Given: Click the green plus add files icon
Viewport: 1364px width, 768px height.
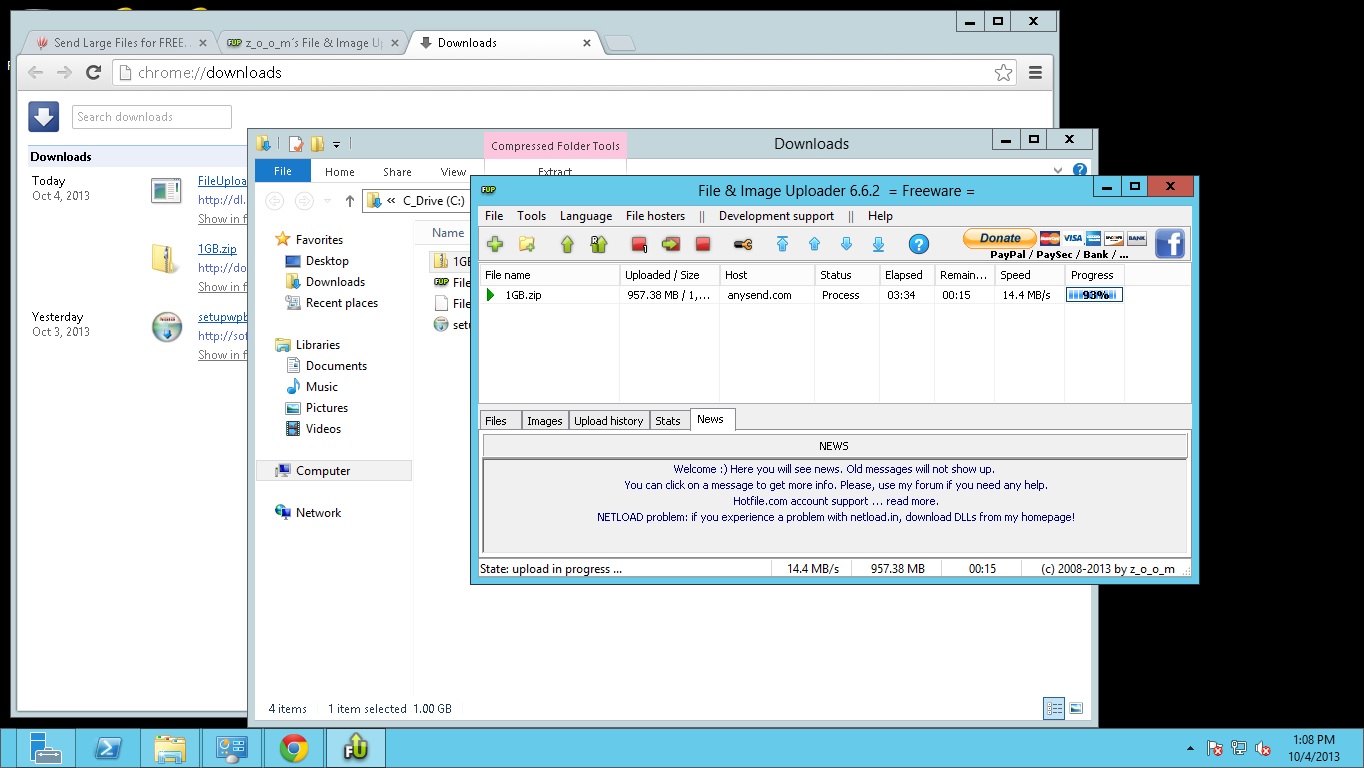Looking at the screenshot, I should pos(495,244).
